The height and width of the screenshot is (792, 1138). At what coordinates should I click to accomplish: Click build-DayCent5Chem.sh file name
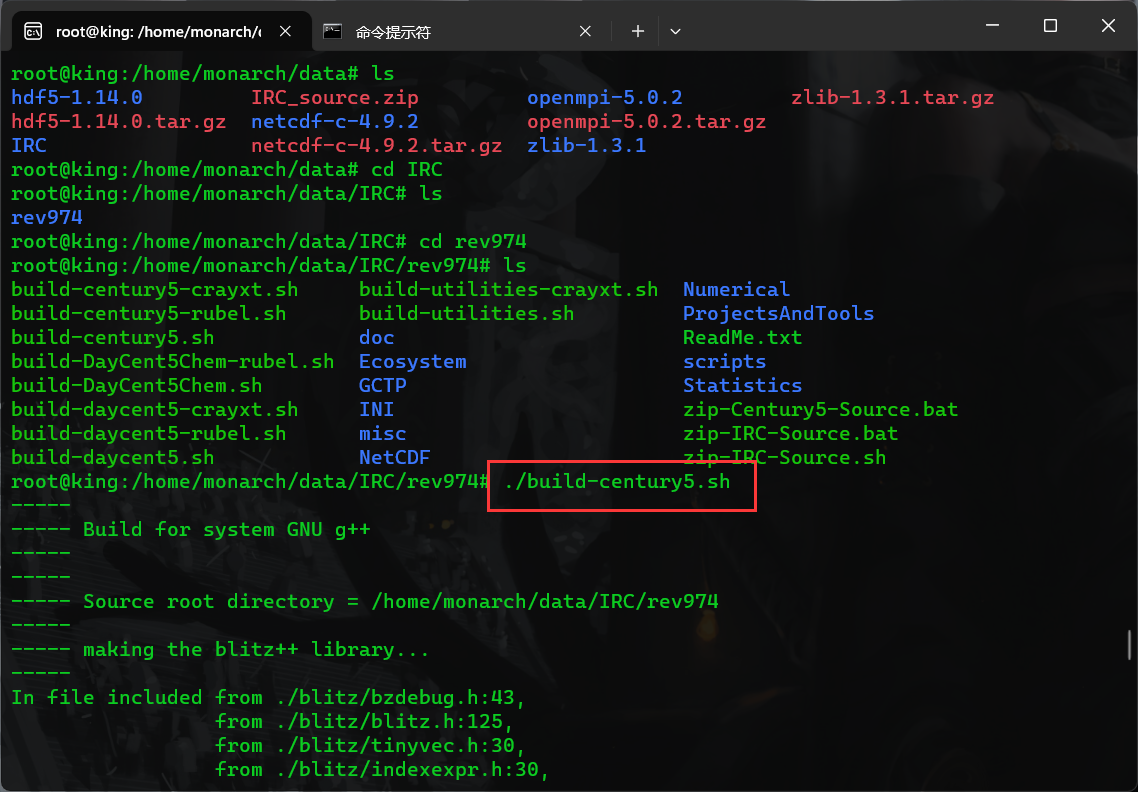[x=136, y=385]
